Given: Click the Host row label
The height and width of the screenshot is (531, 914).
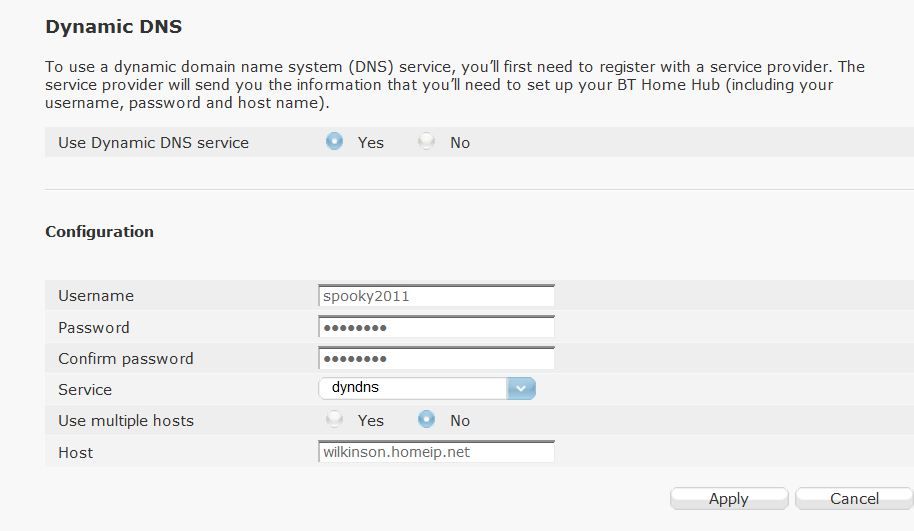Looking at the screenshot, I should point(76,452).
